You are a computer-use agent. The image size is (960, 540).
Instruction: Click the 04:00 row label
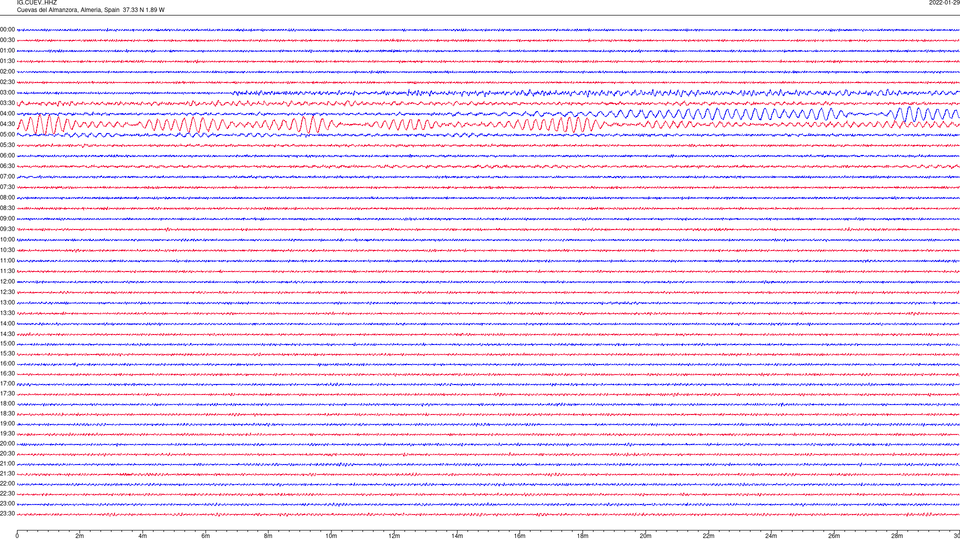(x=7, y=114)
